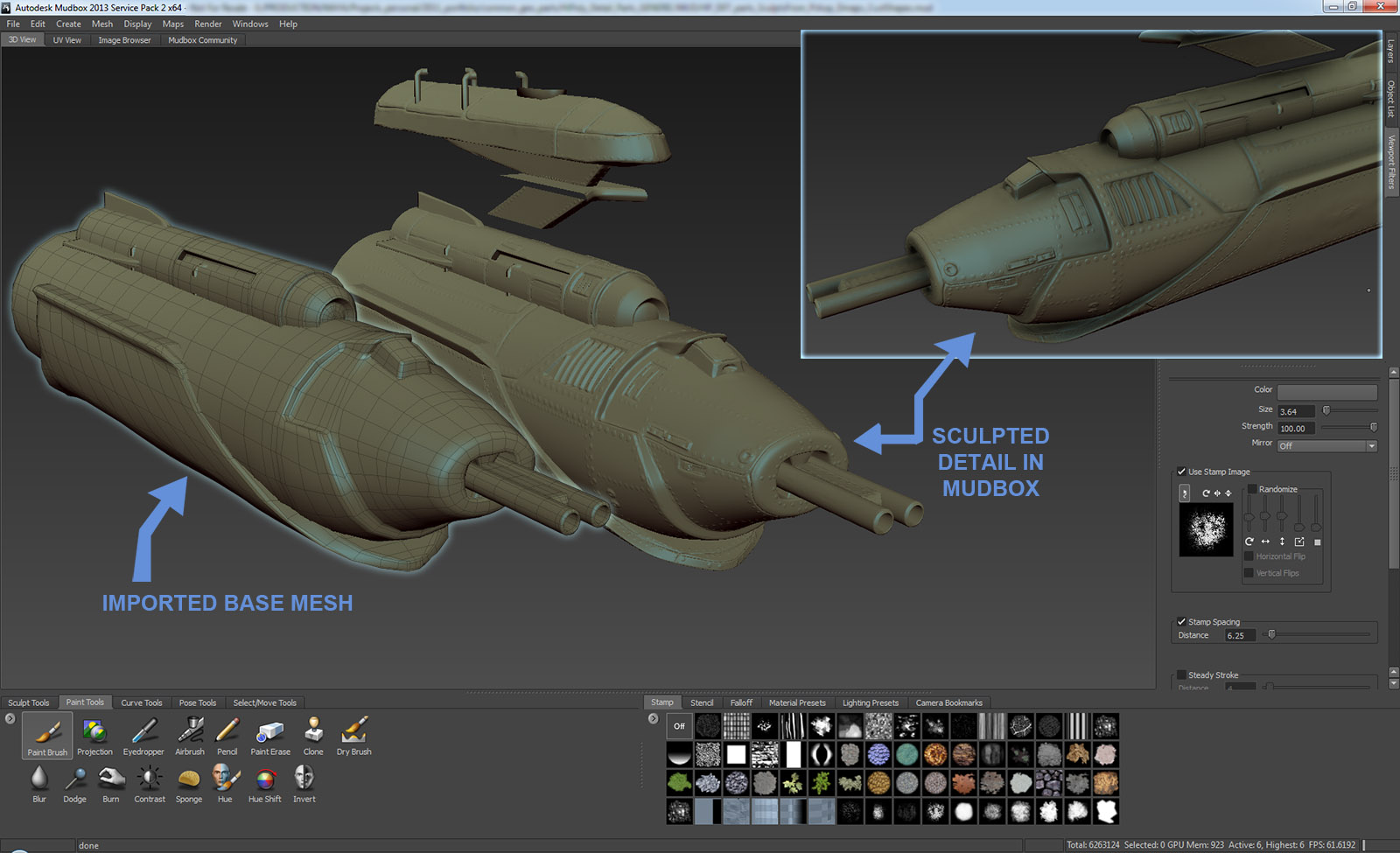Choose the Contrast tool
Viewport: 1400px width, 853px height.
(x=150, y=783)
